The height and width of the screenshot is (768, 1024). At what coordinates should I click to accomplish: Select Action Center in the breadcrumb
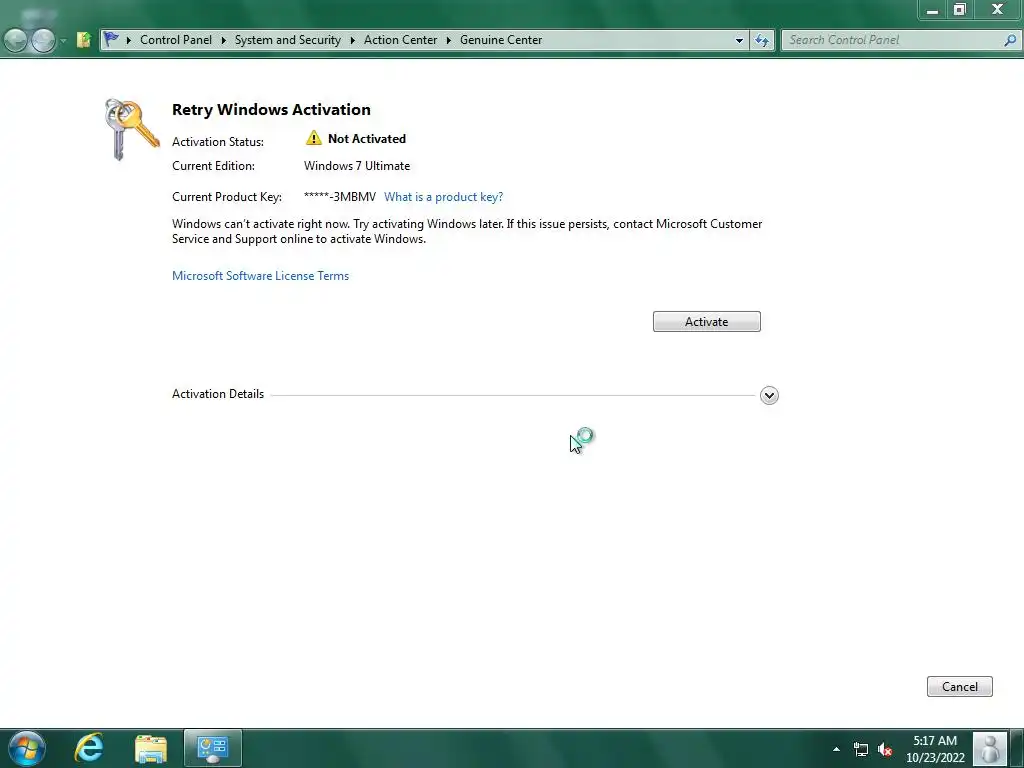tap(400, 40)
